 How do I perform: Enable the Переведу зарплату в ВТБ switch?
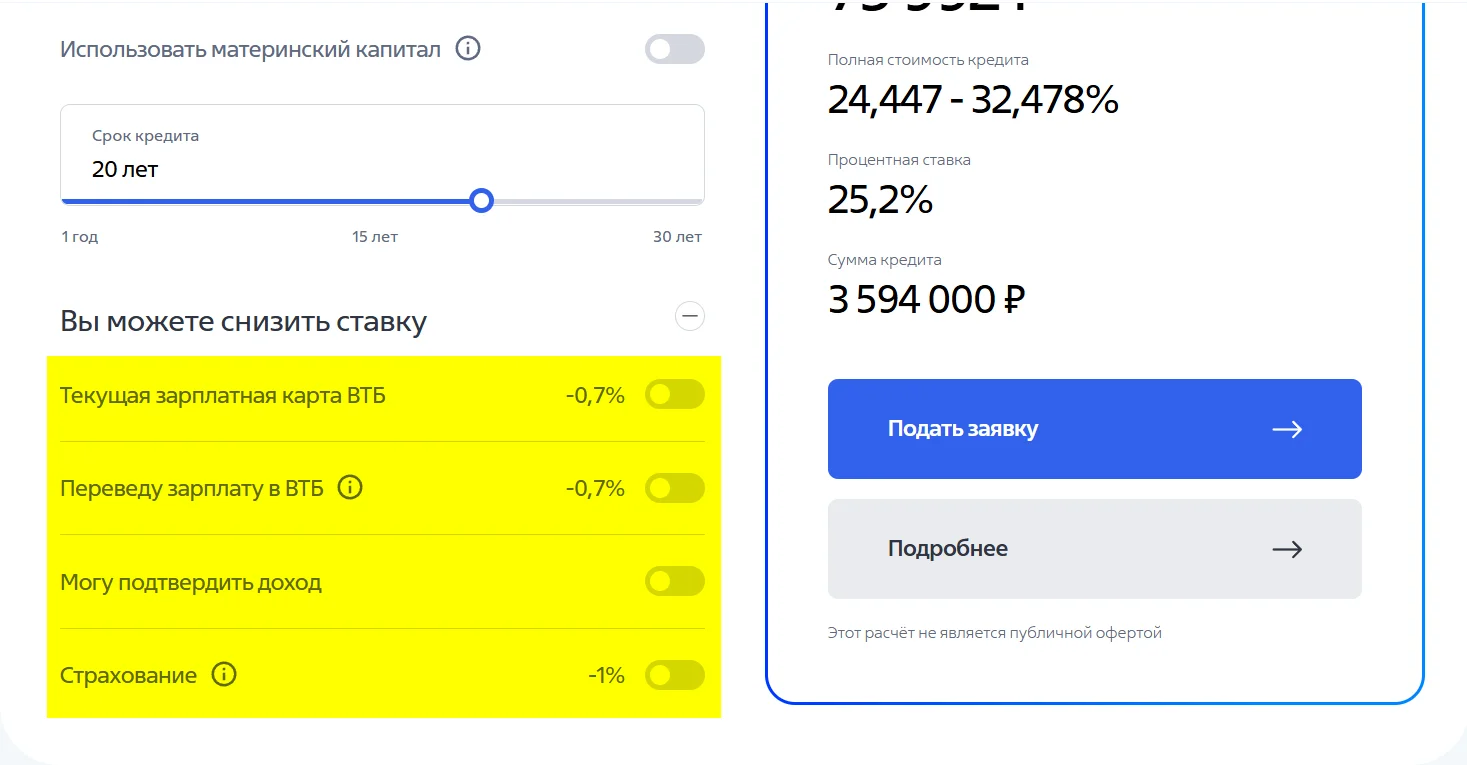coord(674,487)
